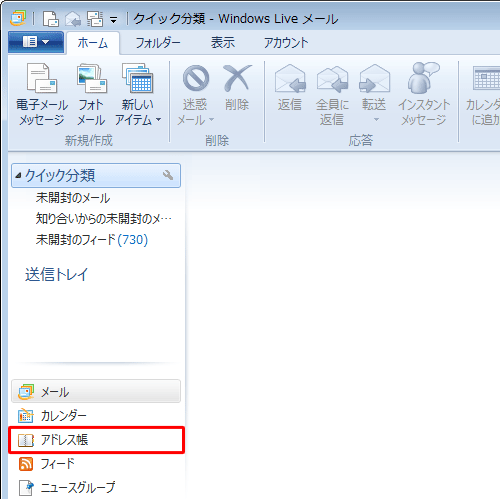Click the ニュースグループ document icon
Screen dimensions: 500x499
point(26,488)
